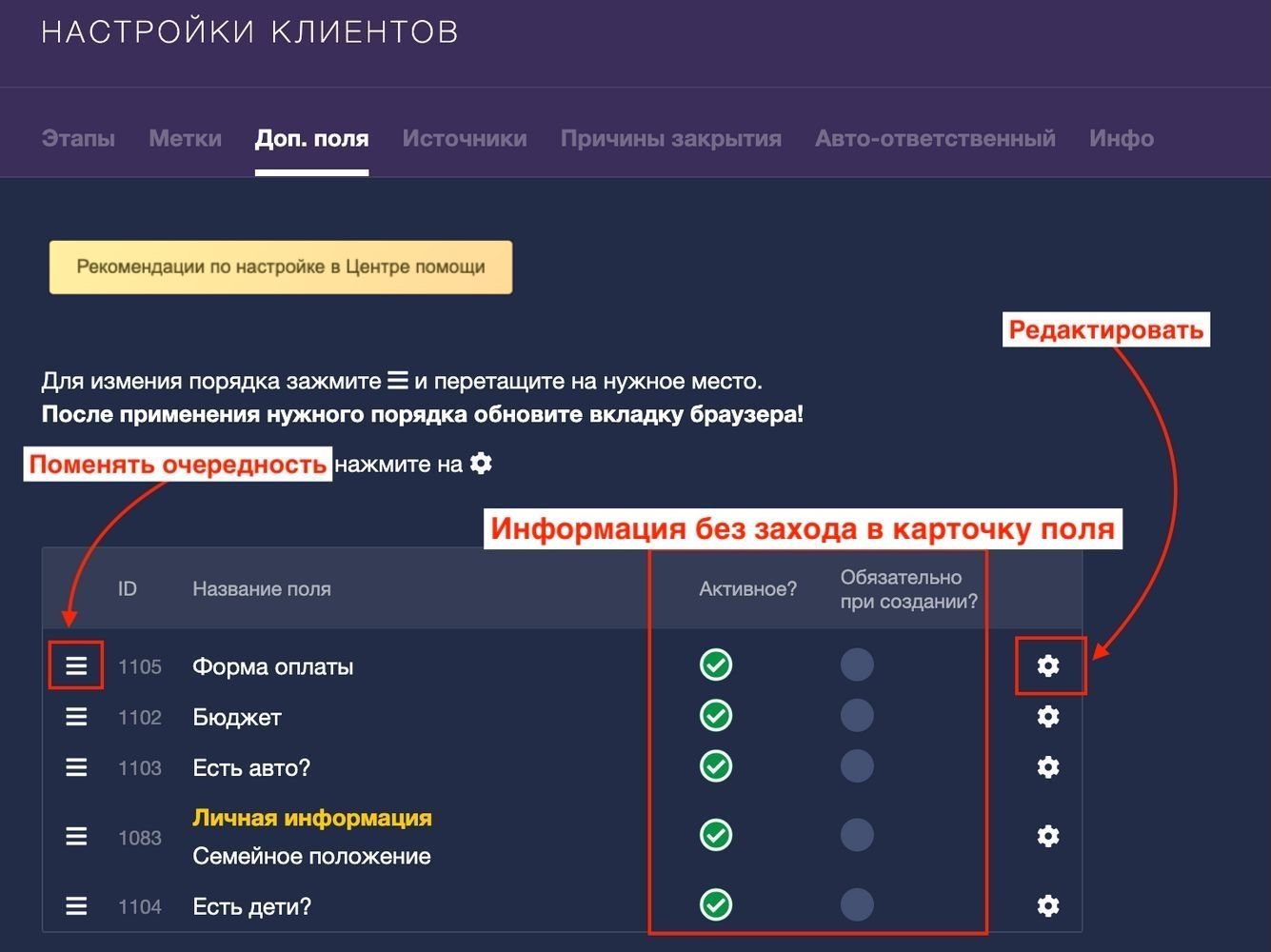The image size is (1271, 952).
Task: Open gear settings for Форма оплаты
Action: coord(1048,665)
